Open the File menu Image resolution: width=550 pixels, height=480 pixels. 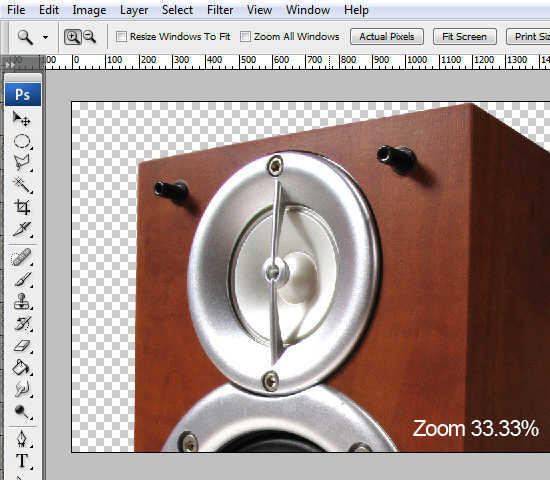click(x=16, y=10)
